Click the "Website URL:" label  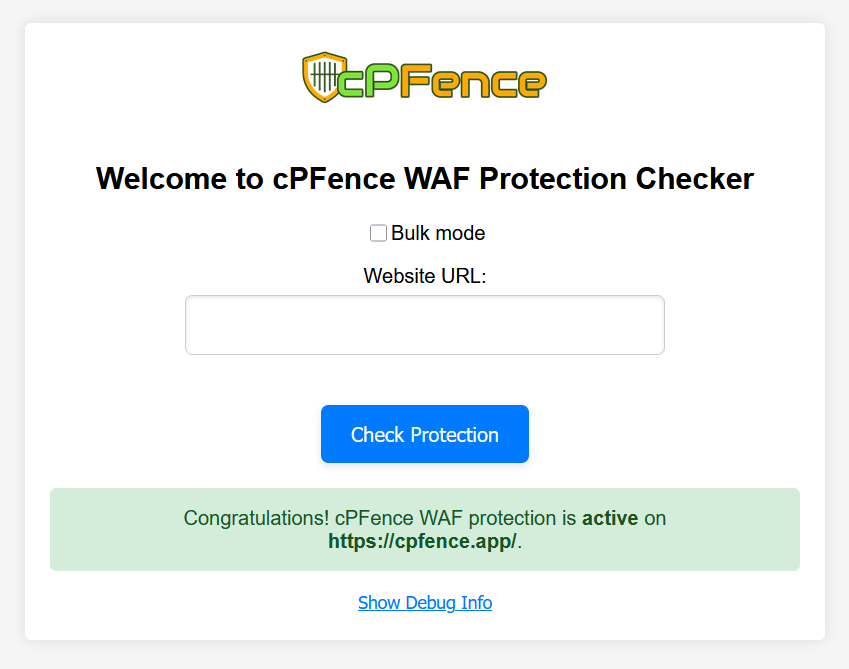425,276
